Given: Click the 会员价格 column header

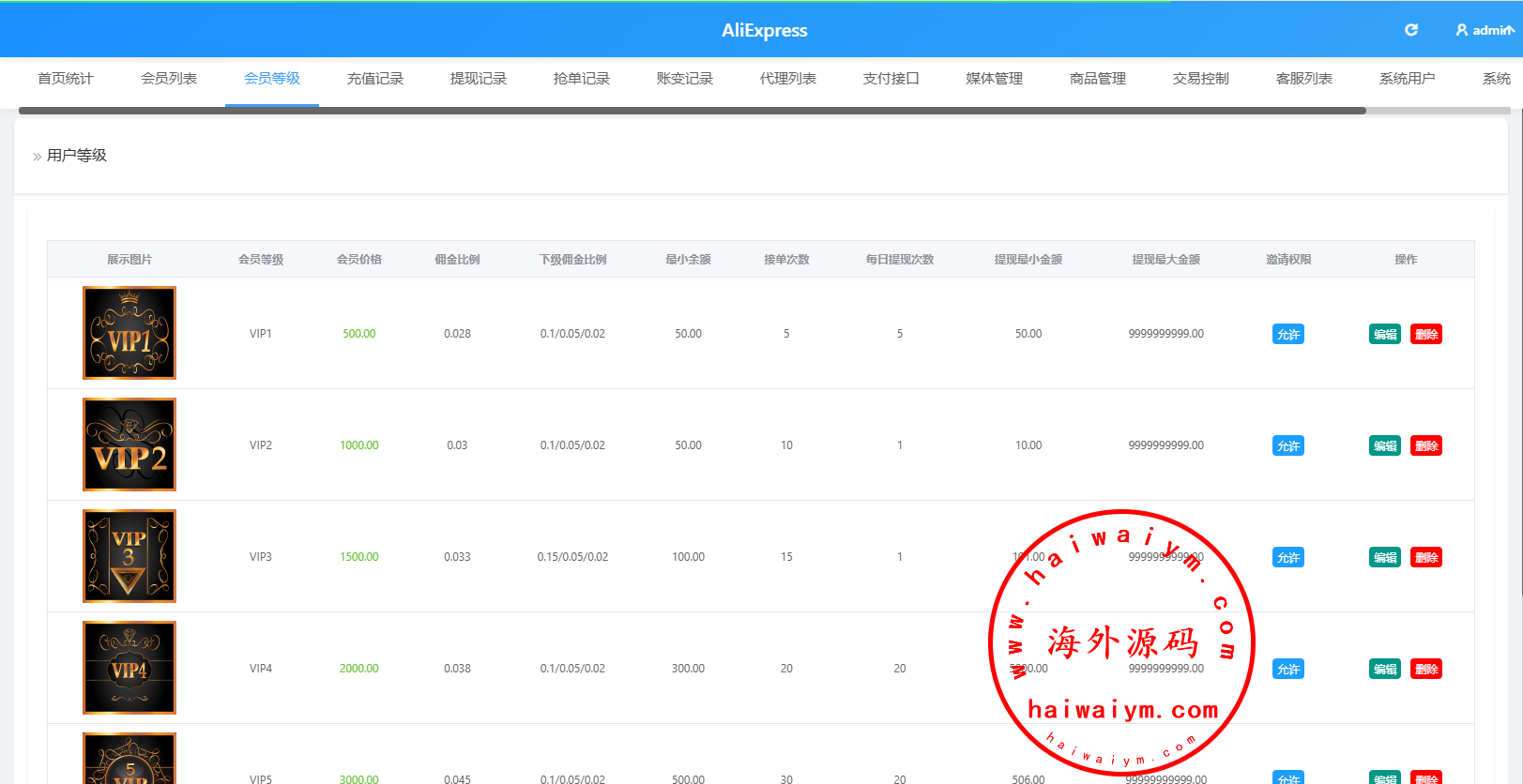Looking at the screenshot, I should [x=359, y=260].
